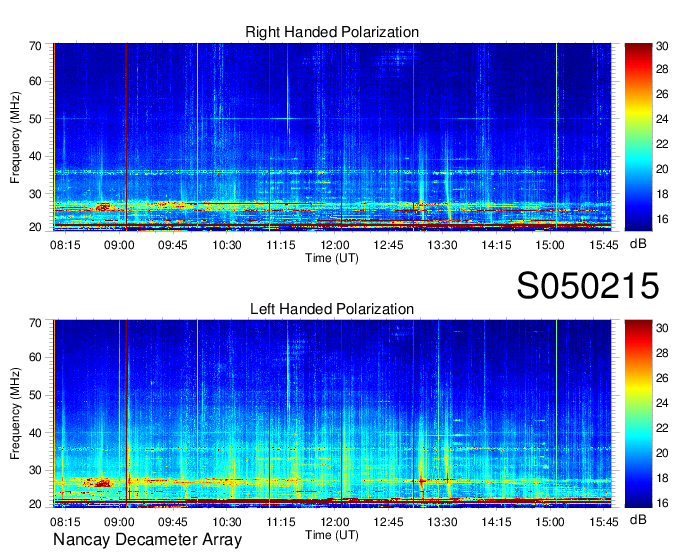
Task: Click the 08:15 time tick on bottom plot
Action: point(65,522)
